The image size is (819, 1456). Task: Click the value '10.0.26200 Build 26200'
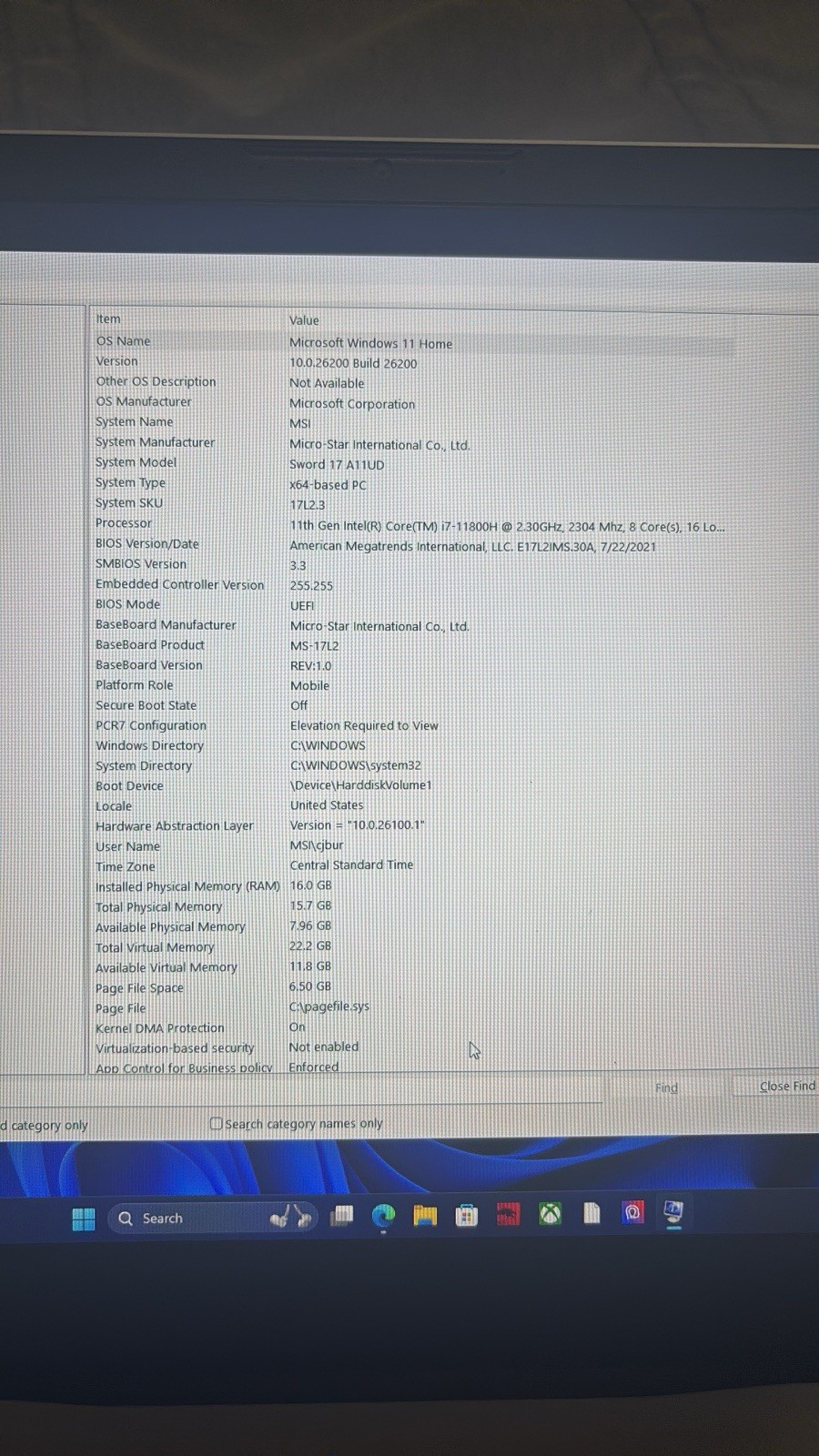click(353, 363)
